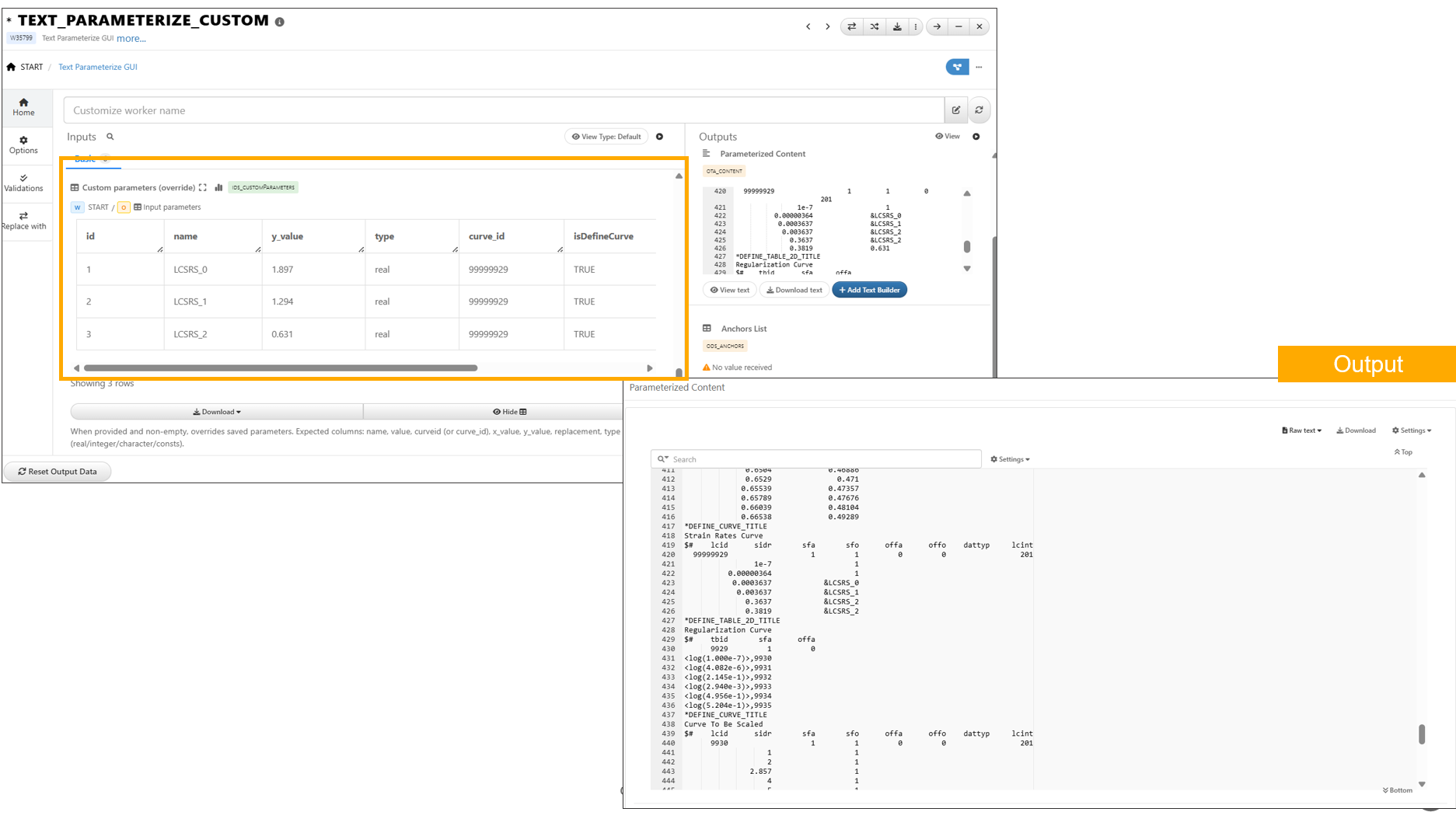Open the Download dropdown under the table
This screenshot has height=819, width=1456.
217,412
